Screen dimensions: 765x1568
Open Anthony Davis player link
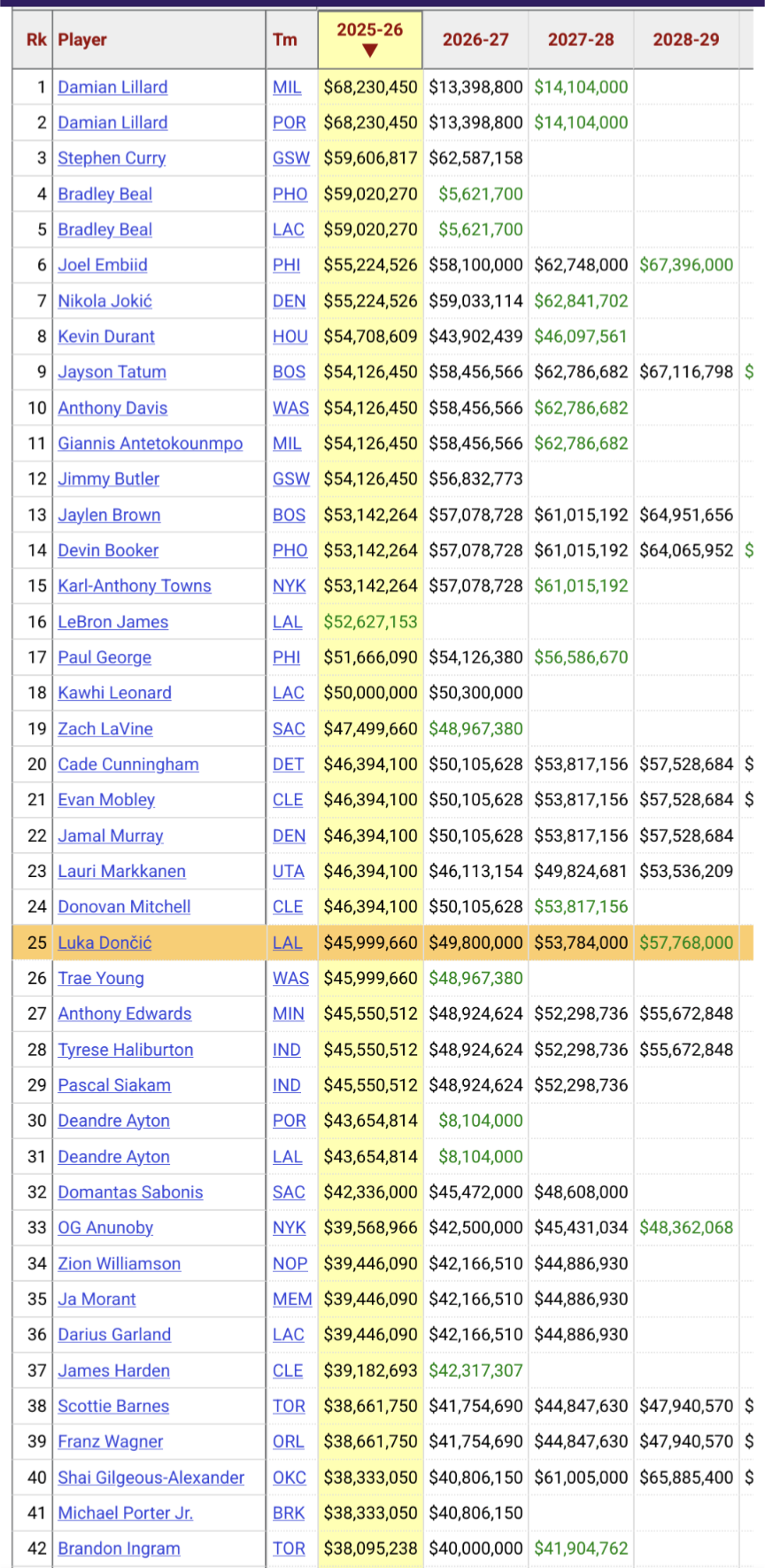112,408
